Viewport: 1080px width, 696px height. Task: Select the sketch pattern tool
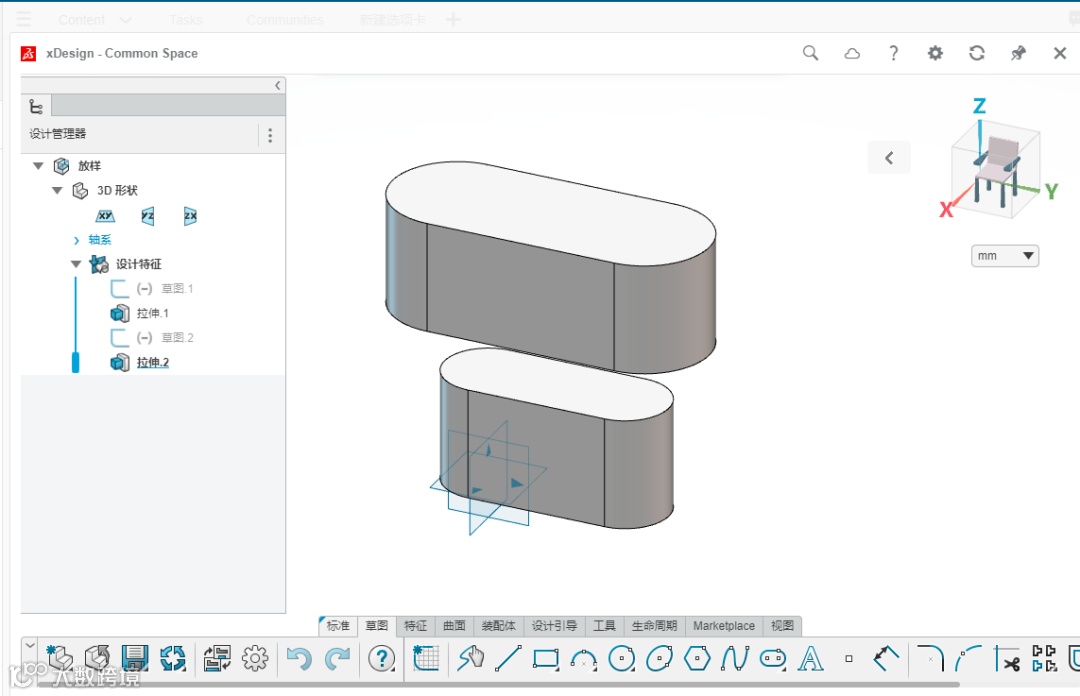pos(1044,658)
